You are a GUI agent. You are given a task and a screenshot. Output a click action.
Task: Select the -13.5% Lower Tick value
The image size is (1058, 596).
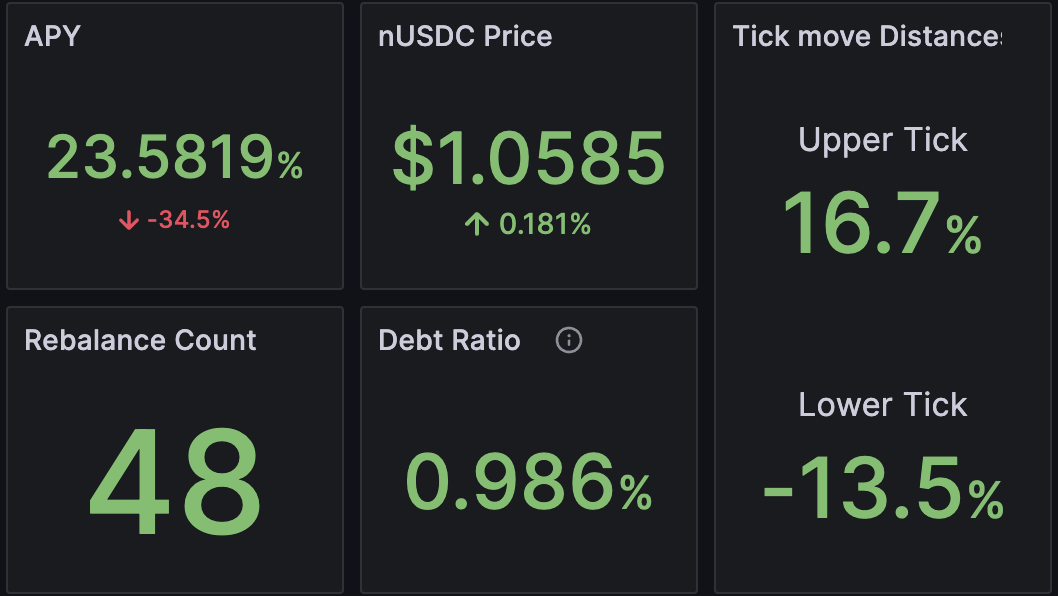coord(882,489)
